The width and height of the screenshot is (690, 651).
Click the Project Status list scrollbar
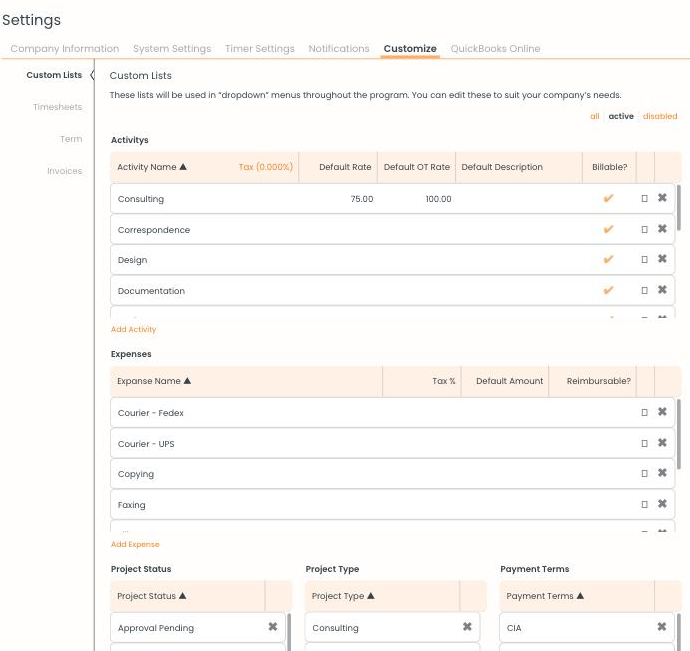[x=289, y=633]
